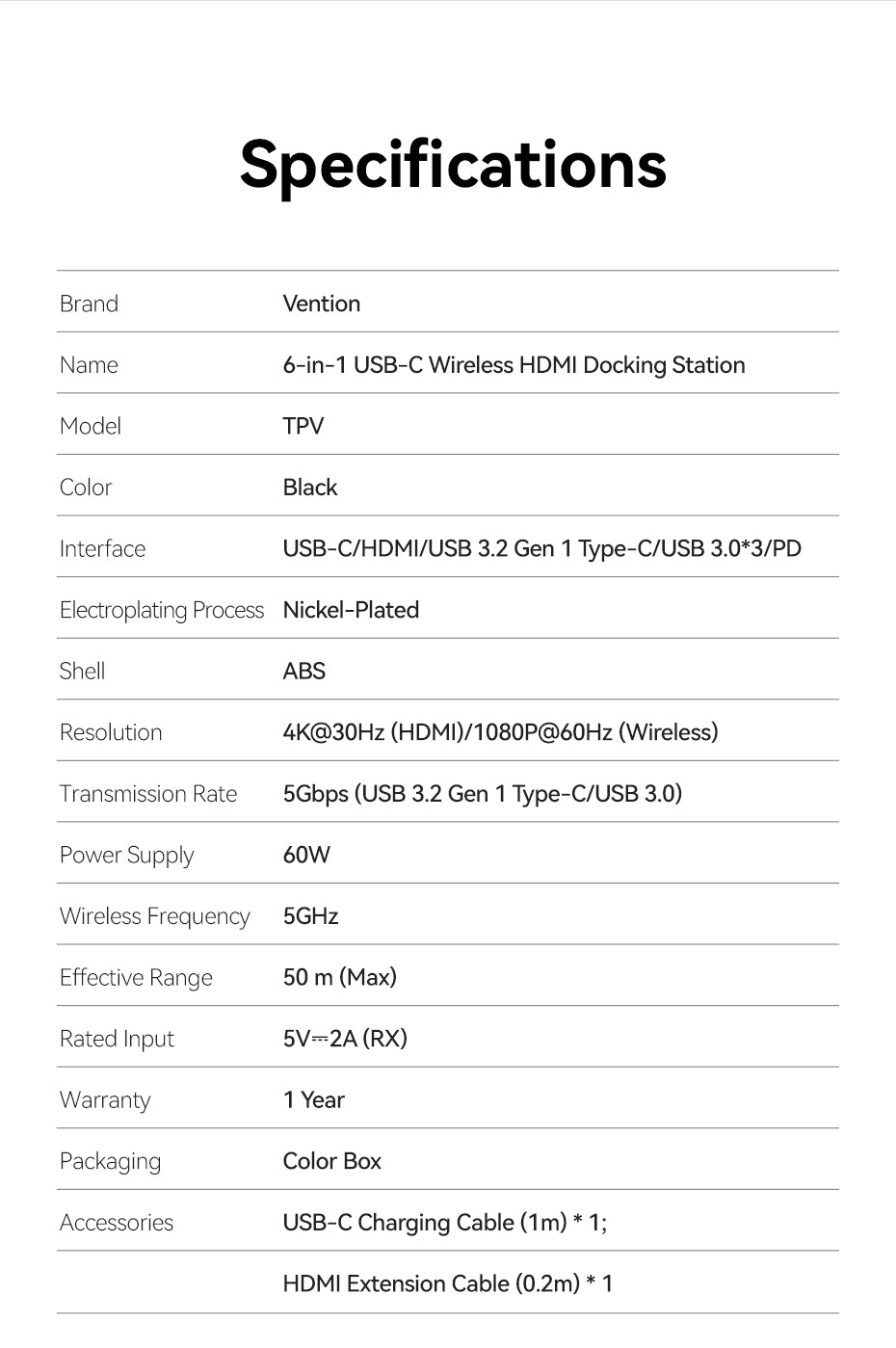Click the TPV model value
This screenshot has width=896, height=1348.
pos(303,426)
